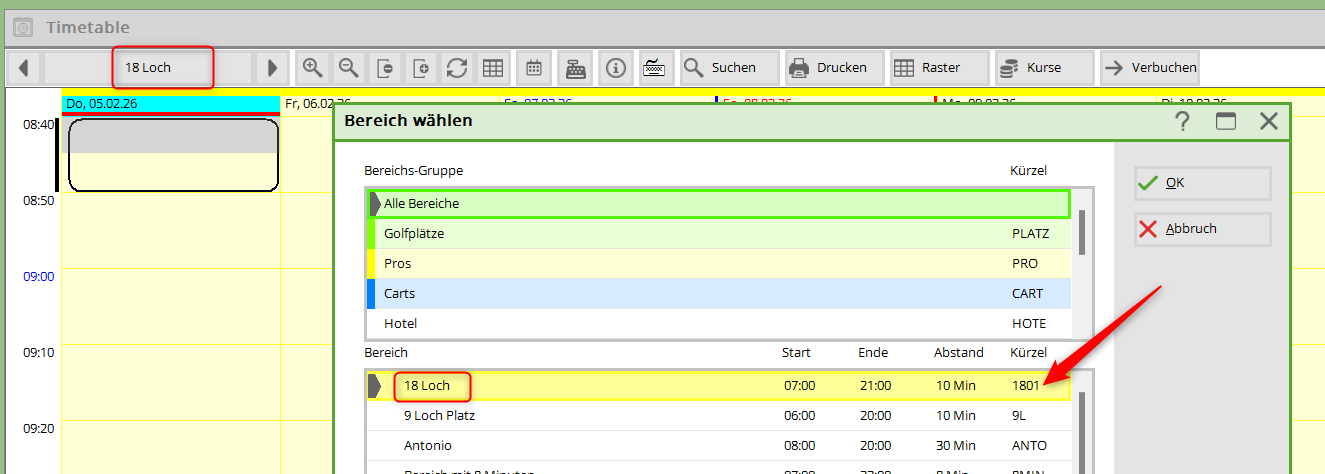This screenshot has height=474, width=1325.
Task: Go to next area with right arrow
Action: click(271, 68)
